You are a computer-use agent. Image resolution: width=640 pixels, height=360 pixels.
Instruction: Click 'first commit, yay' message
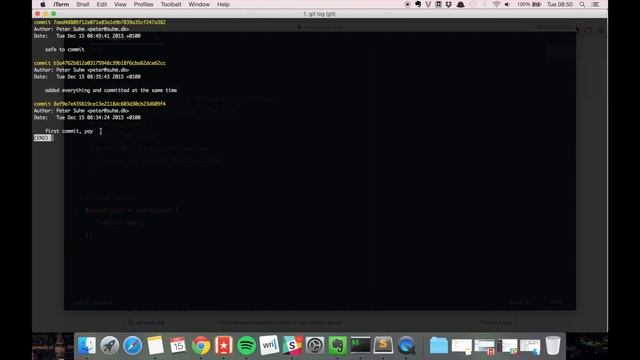[x=69, y=131]
